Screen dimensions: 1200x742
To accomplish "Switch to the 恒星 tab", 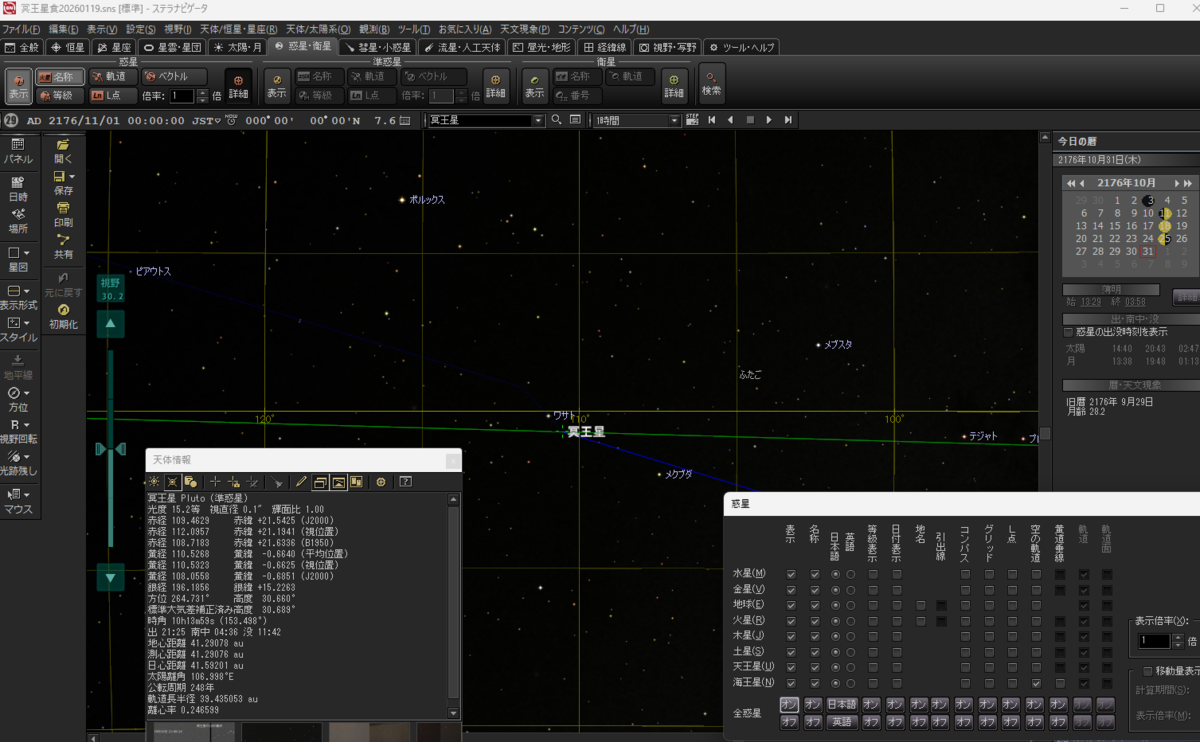I will point(69,47).
